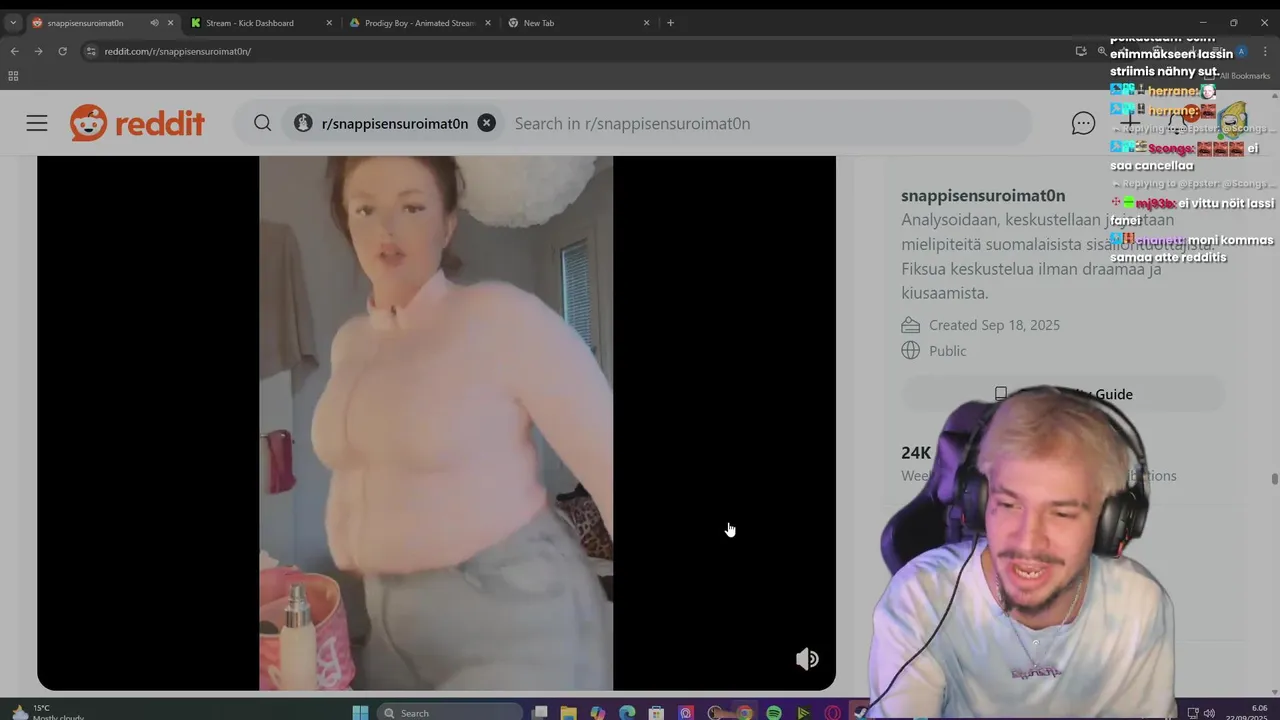Screen dimensions: 1280x720
Task: Go to the Reddit home logo
Action: pyautogui.click(x=137, y=123)
